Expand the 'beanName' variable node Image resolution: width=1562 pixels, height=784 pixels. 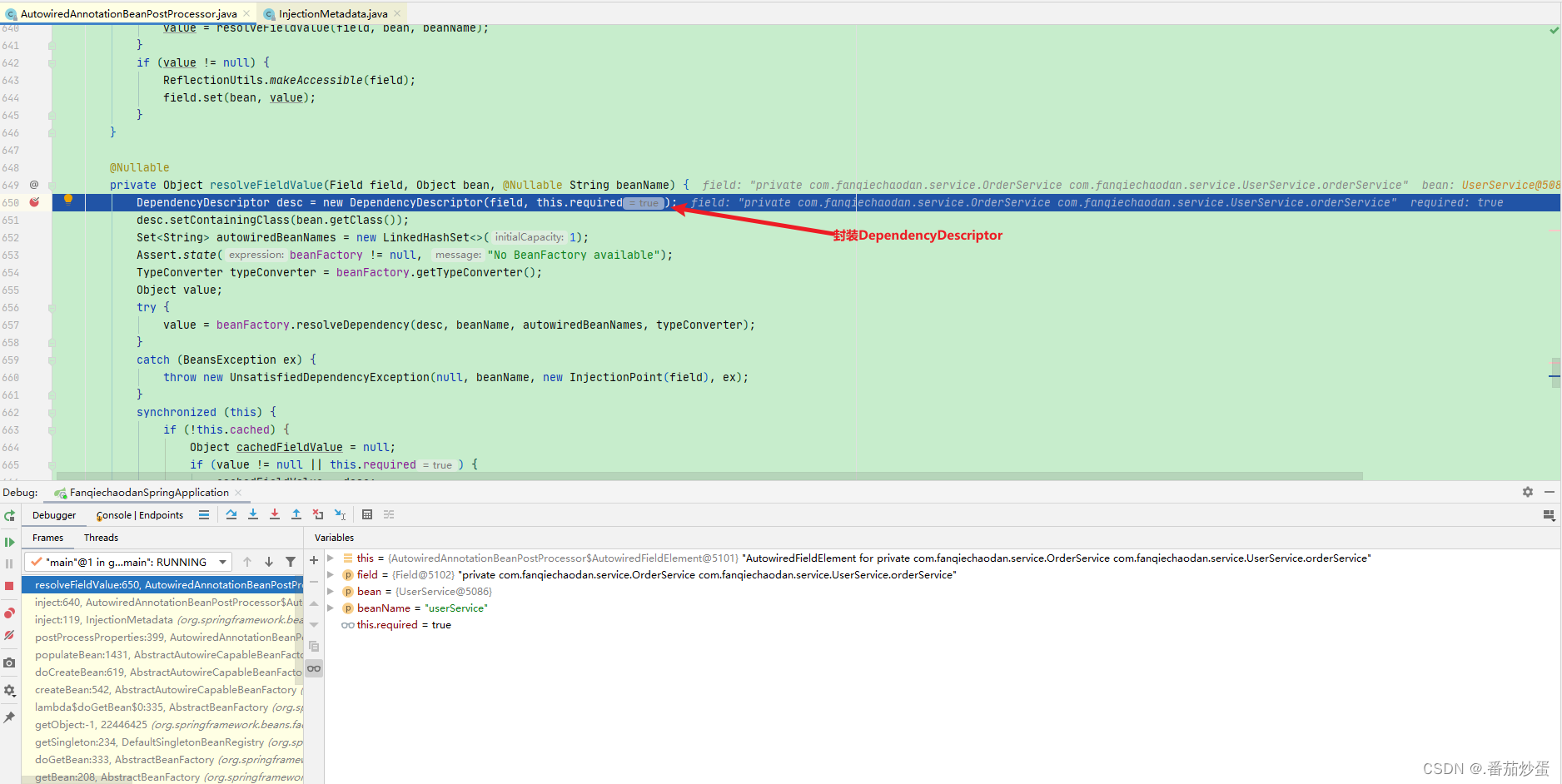click(331, 608)
